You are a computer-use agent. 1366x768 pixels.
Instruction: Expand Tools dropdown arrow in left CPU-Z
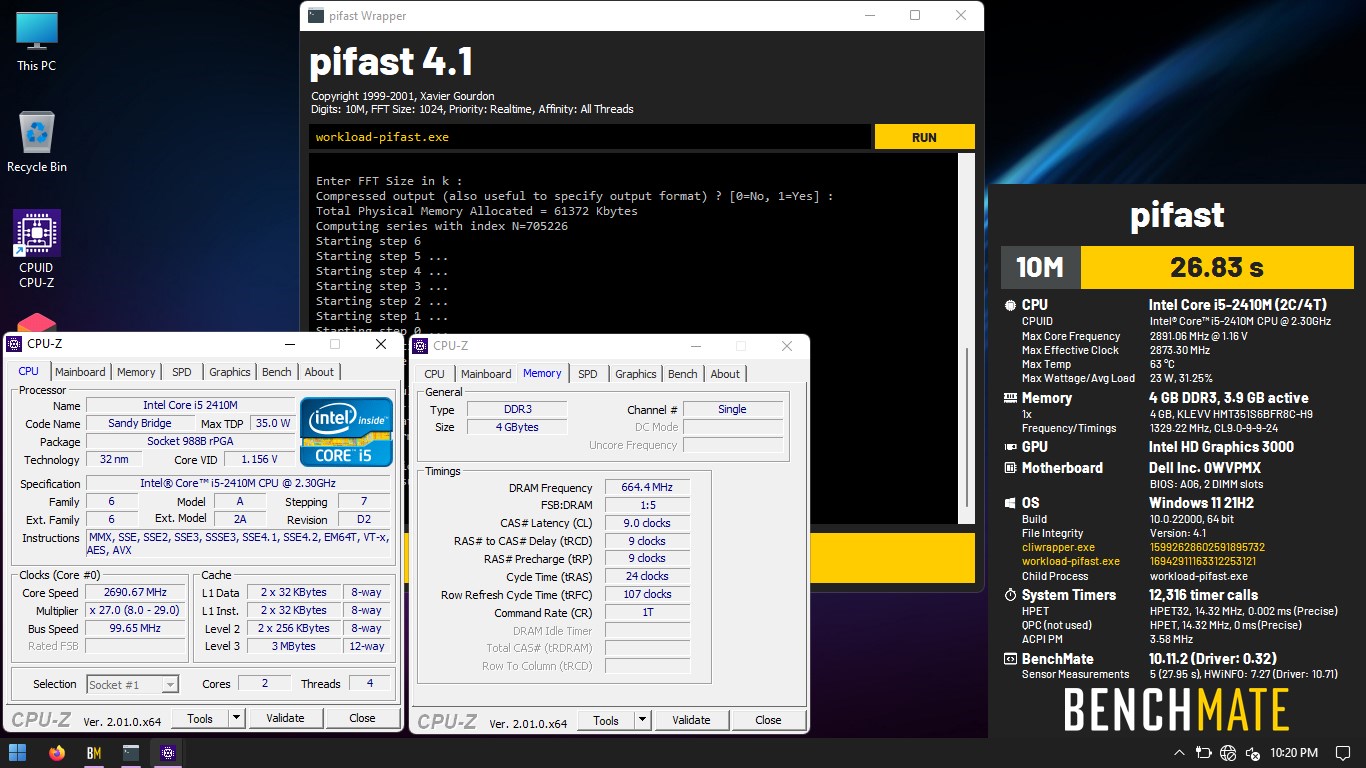click(x=236, y=718)
